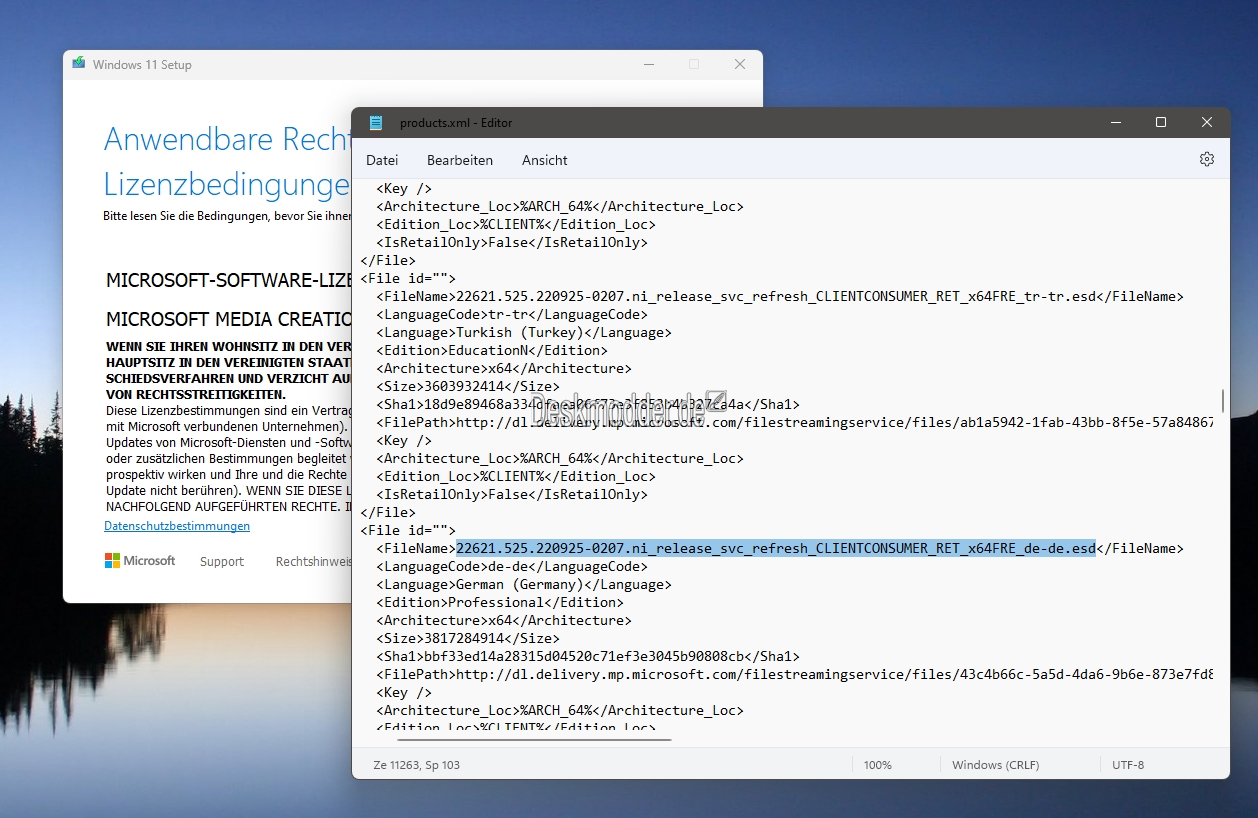Image resolution: width=1258 pixels, height=818 pixels.
Task: Click the Windows 11 Setup window icon
Action: (x=79, y=64)
